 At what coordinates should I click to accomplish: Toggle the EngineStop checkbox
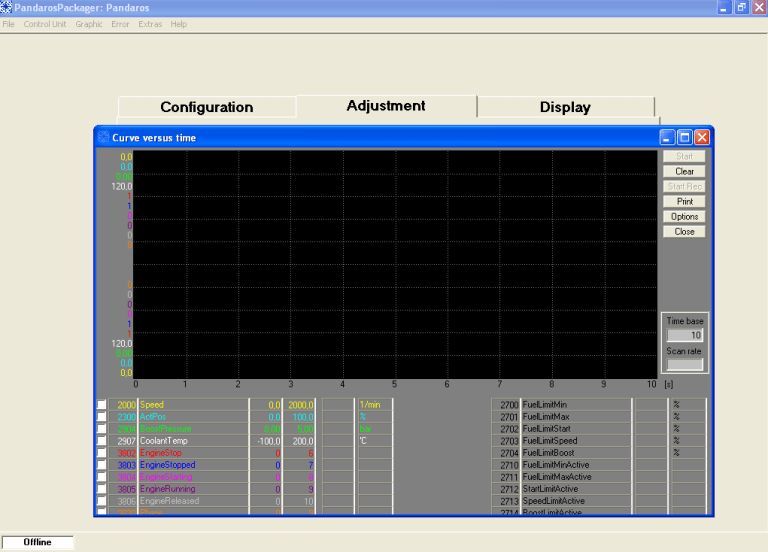101,453
